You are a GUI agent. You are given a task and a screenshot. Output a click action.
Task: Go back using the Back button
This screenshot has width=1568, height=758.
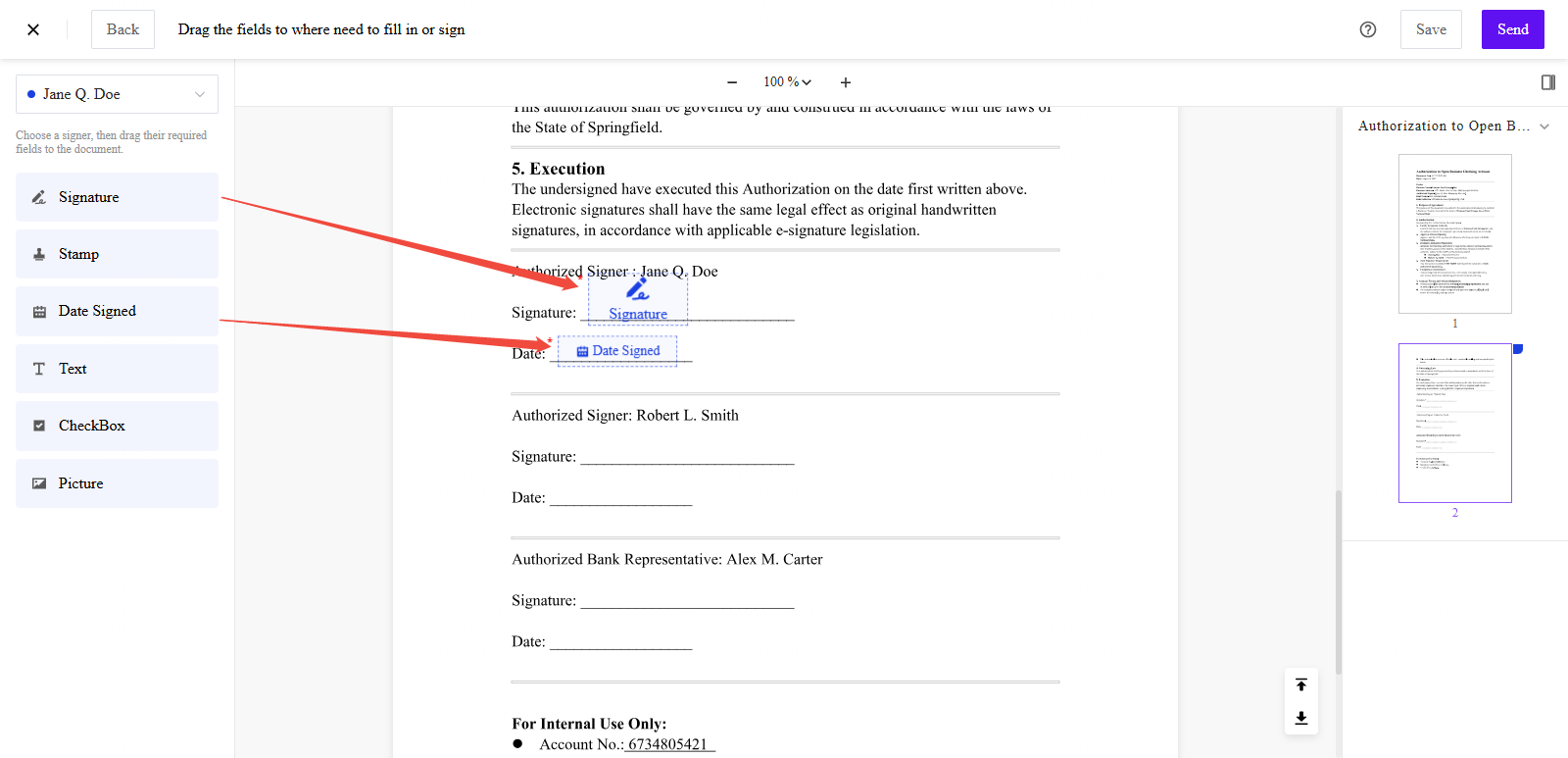click(x=122, y=29)
